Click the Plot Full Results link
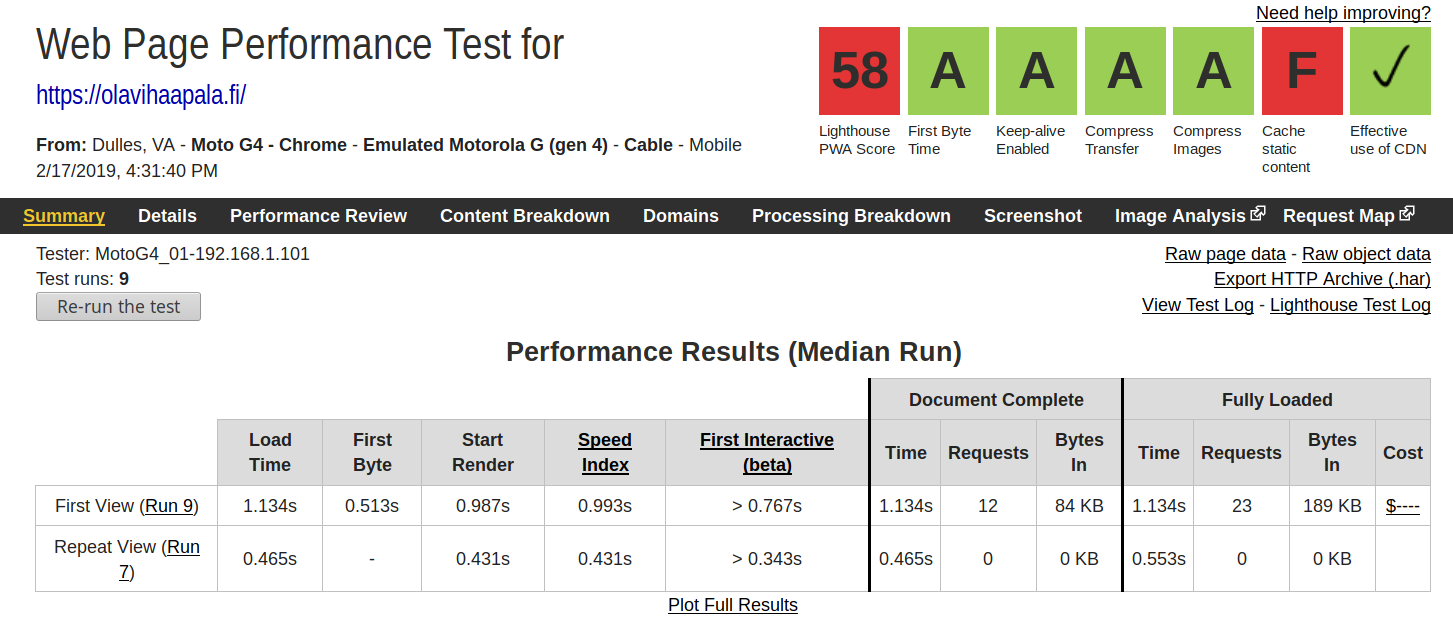Viewport: 1453px width, 631px height. 733,605
